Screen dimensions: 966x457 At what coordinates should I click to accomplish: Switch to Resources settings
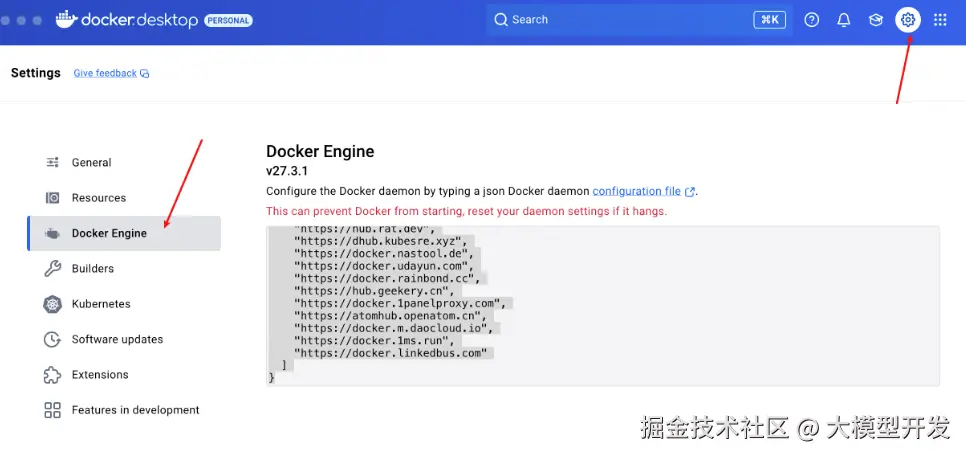click(x=124, y=198)
